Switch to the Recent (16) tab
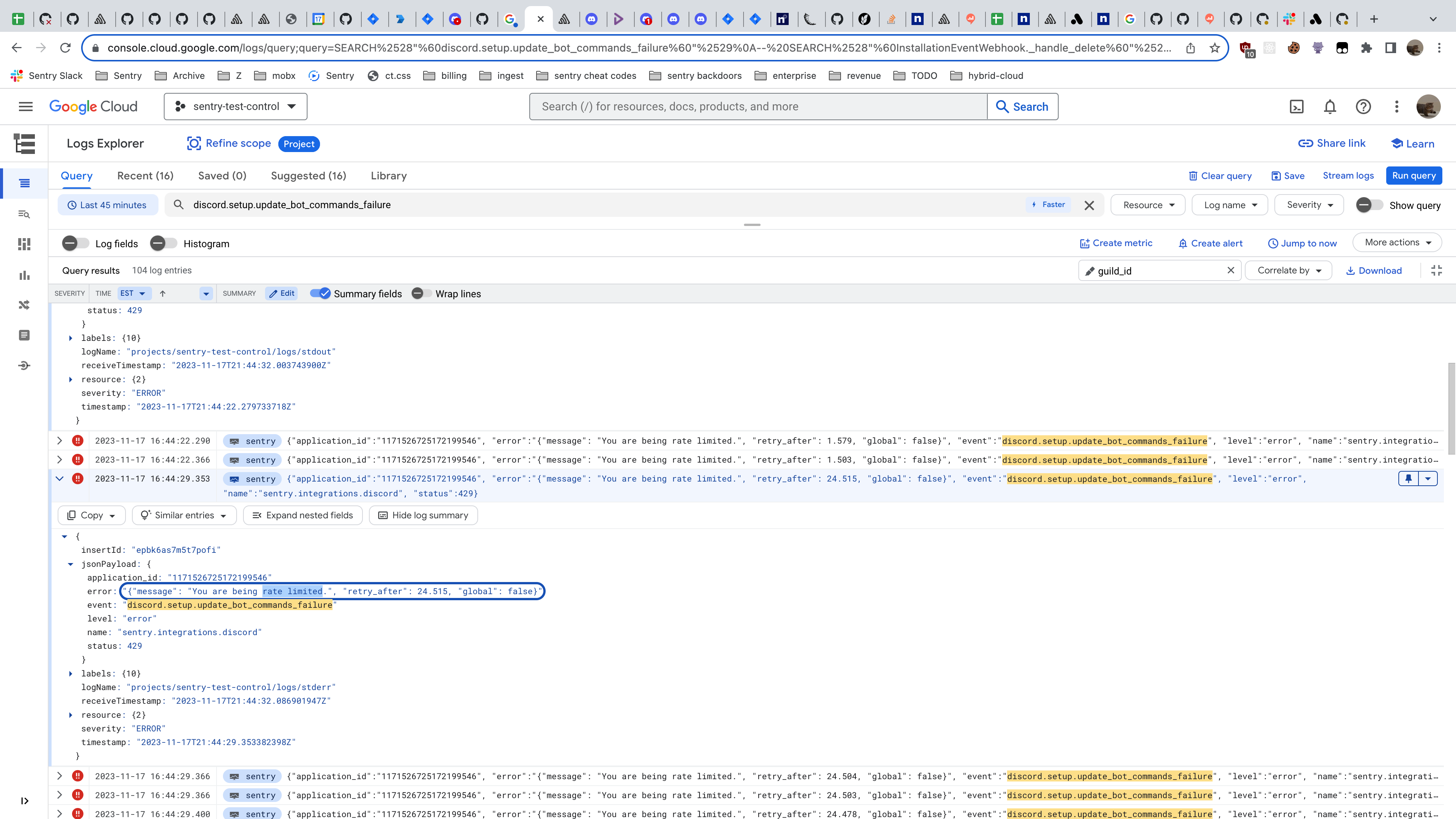 pos(145,176)
